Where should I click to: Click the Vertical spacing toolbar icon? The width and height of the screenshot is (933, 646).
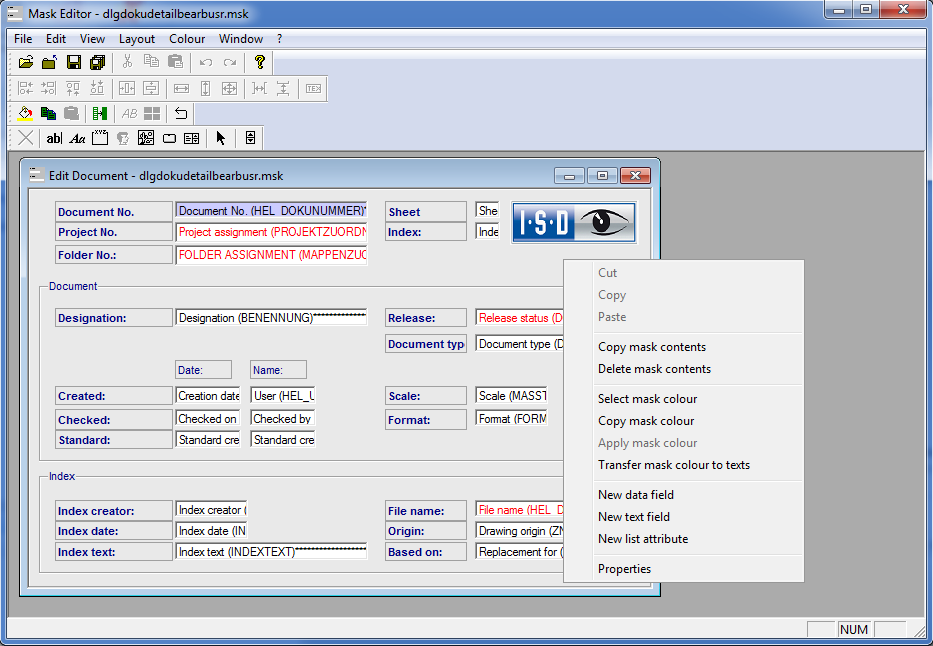tap(283, 89)
